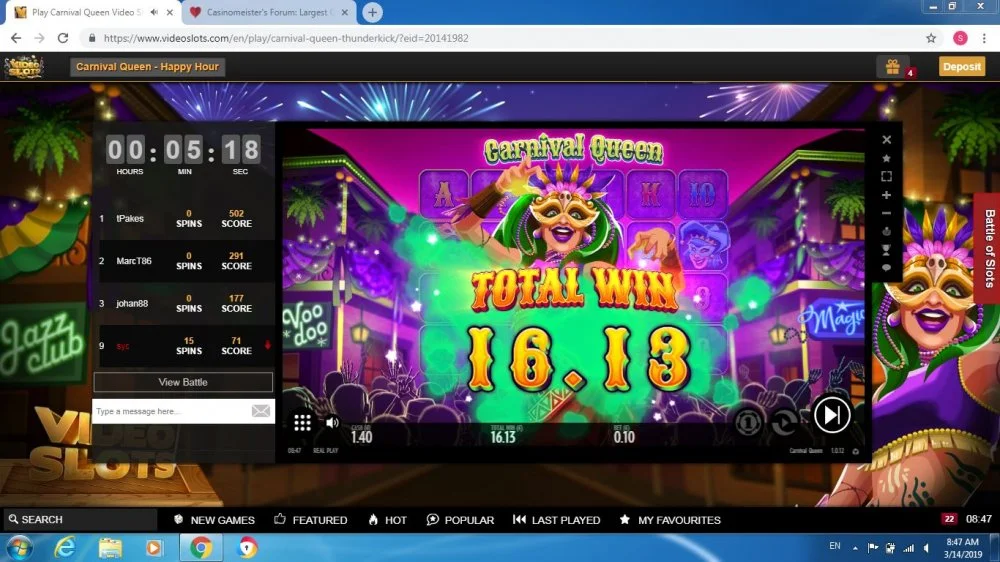Screen dimensions: 1000x562
Task: Switch to Carnival Queen browser tab
Action: click(86, 12)
